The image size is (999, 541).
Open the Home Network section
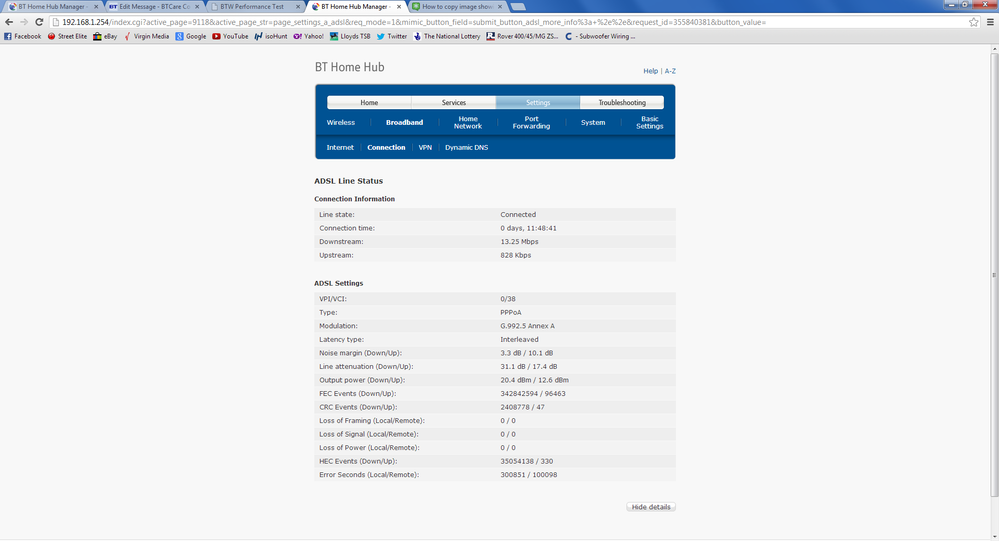point(468,122)
